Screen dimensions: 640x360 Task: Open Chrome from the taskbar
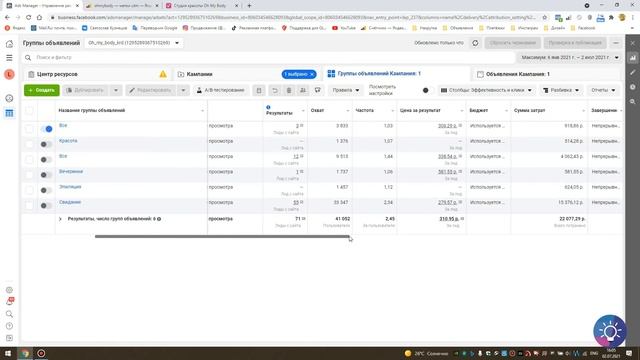tap(25, 353)
